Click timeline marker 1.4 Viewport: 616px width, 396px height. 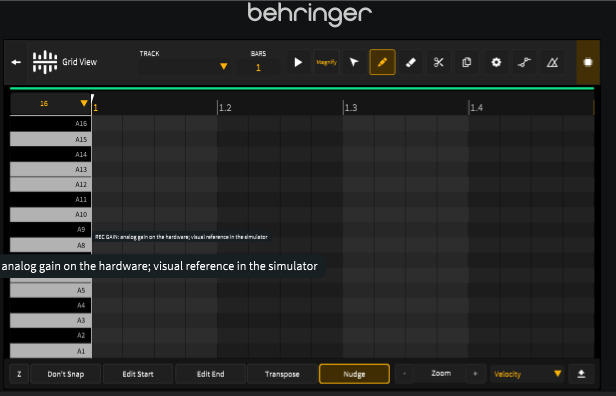[477, 108]
